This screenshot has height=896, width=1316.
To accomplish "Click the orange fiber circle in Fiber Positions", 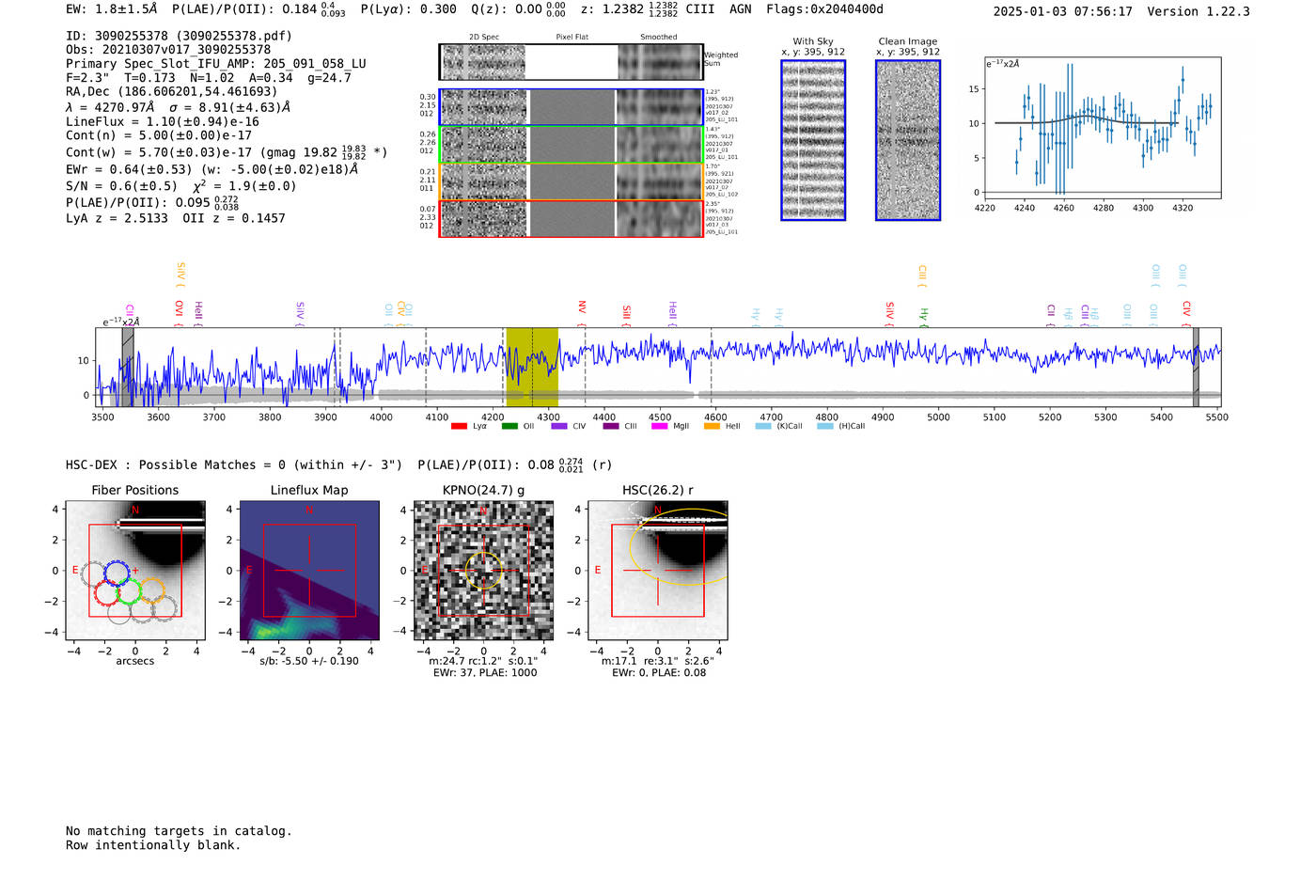I will pos(151,590).
